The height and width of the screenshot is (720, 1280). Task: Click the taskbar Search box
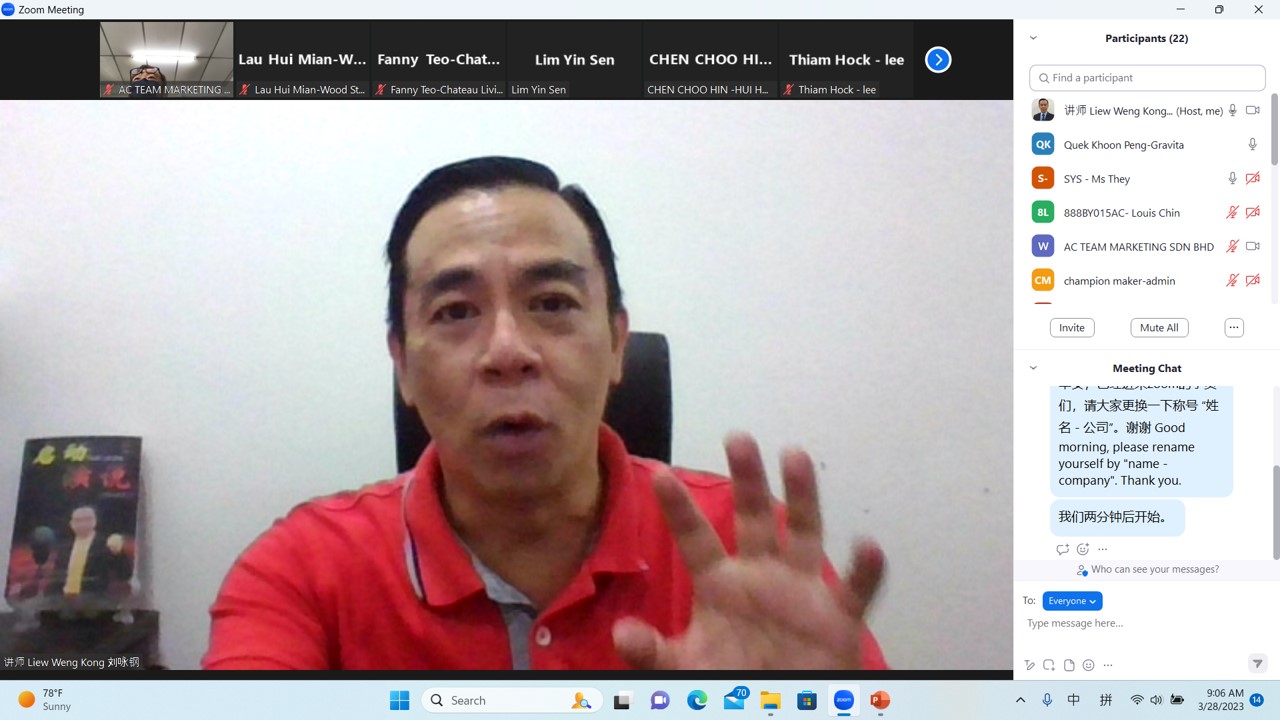(x=511, y=700)
